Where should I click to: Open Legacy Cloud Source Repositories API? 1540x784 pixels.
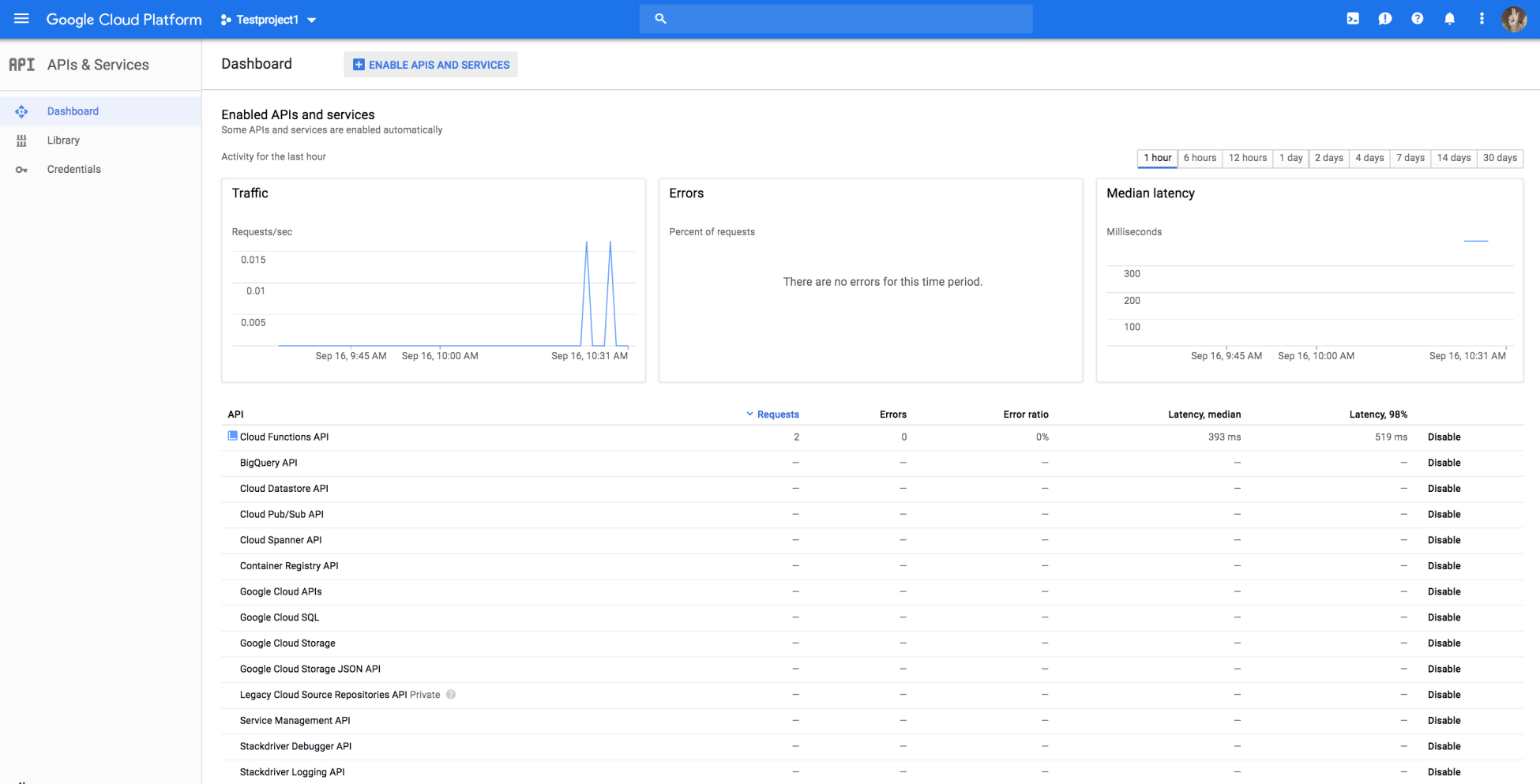(324, 695)
